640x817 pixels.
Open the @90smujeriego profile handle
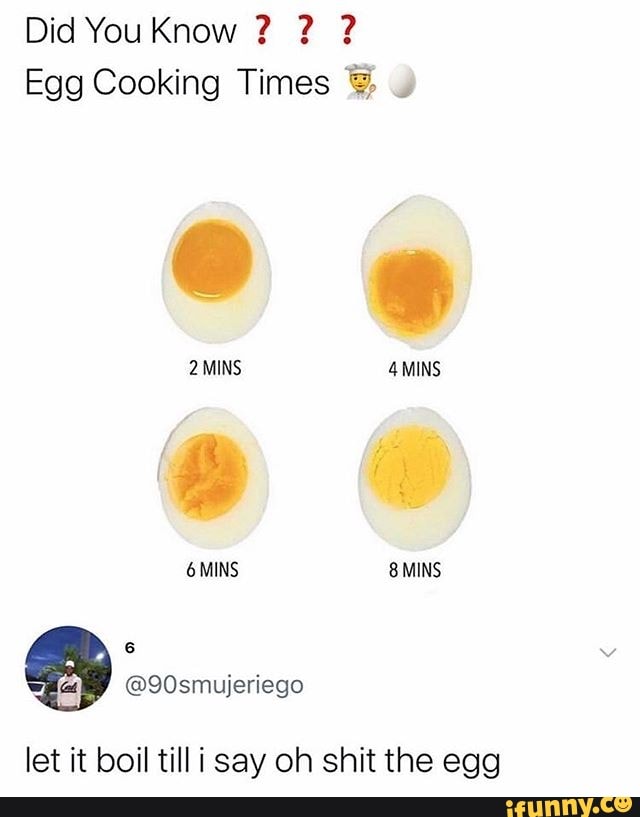[212, 685]
